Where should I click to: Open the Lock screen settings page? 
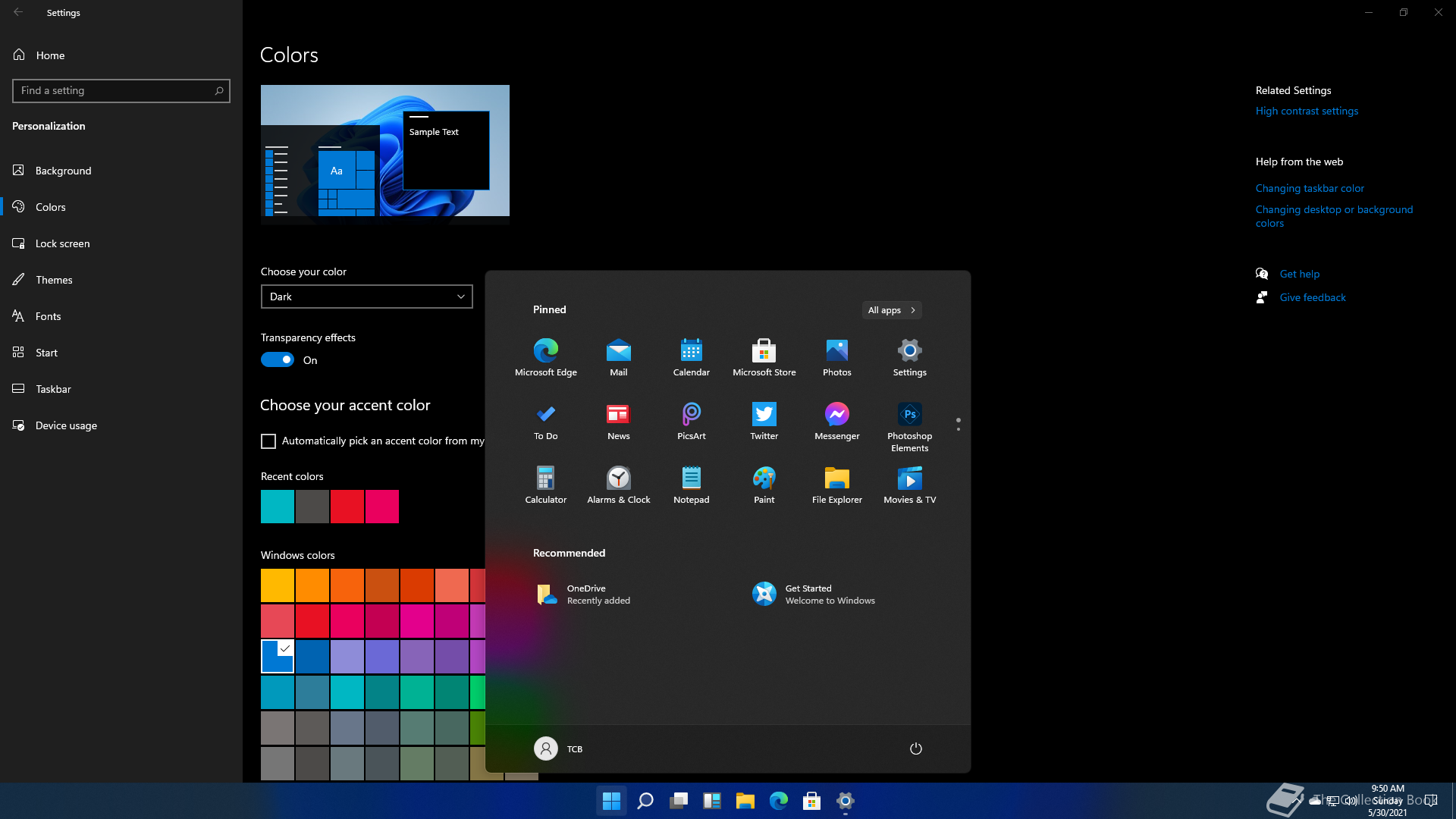pos(121,243)
